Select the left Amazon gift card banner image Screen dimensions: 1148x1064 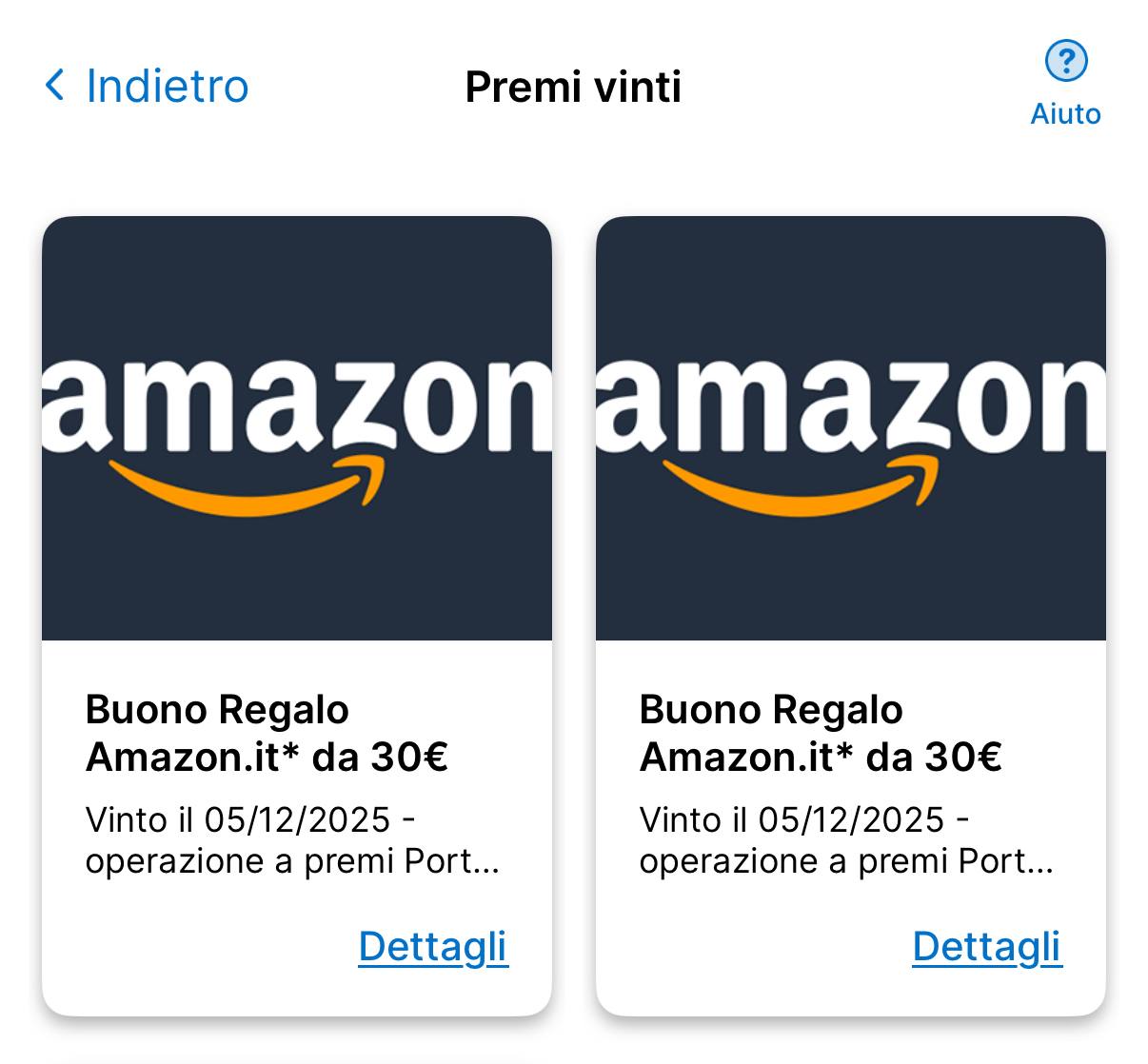pyautogui.click(x=296, y=286)
